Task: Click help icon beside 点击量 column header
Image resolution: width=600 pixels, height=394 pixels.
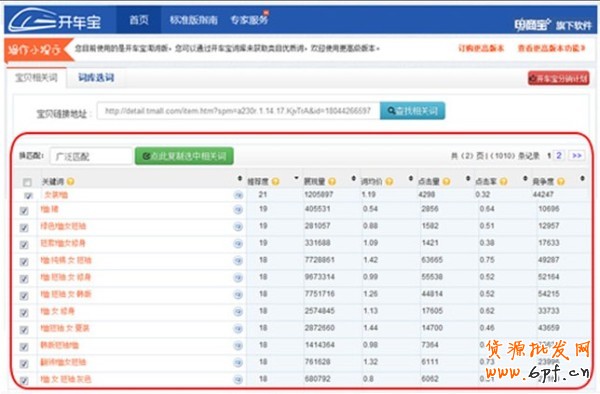Action: click(446, 181)
